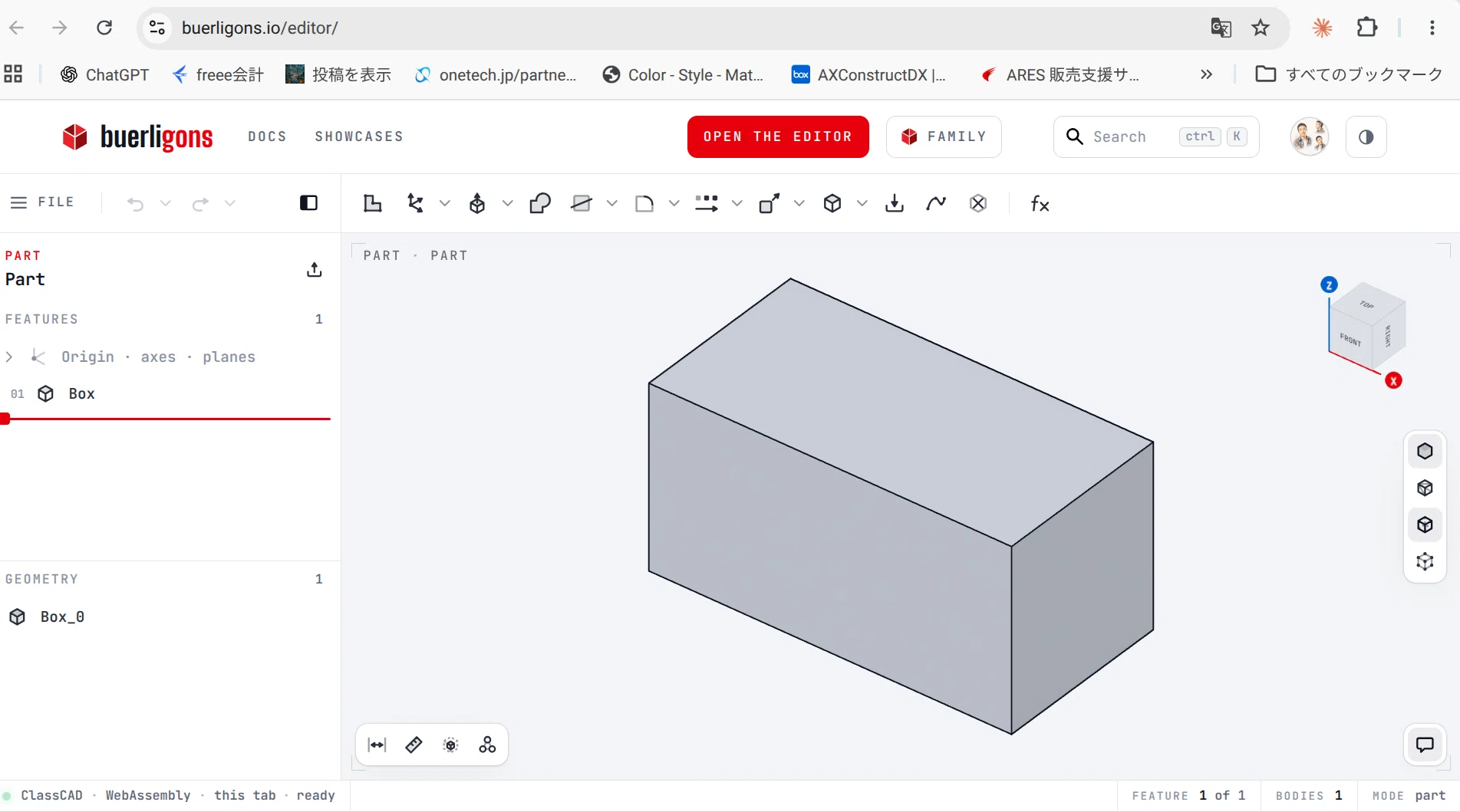1460x812 pixels.
Task: Click the connected nodes icon at bottom
Action: point(487,745)
